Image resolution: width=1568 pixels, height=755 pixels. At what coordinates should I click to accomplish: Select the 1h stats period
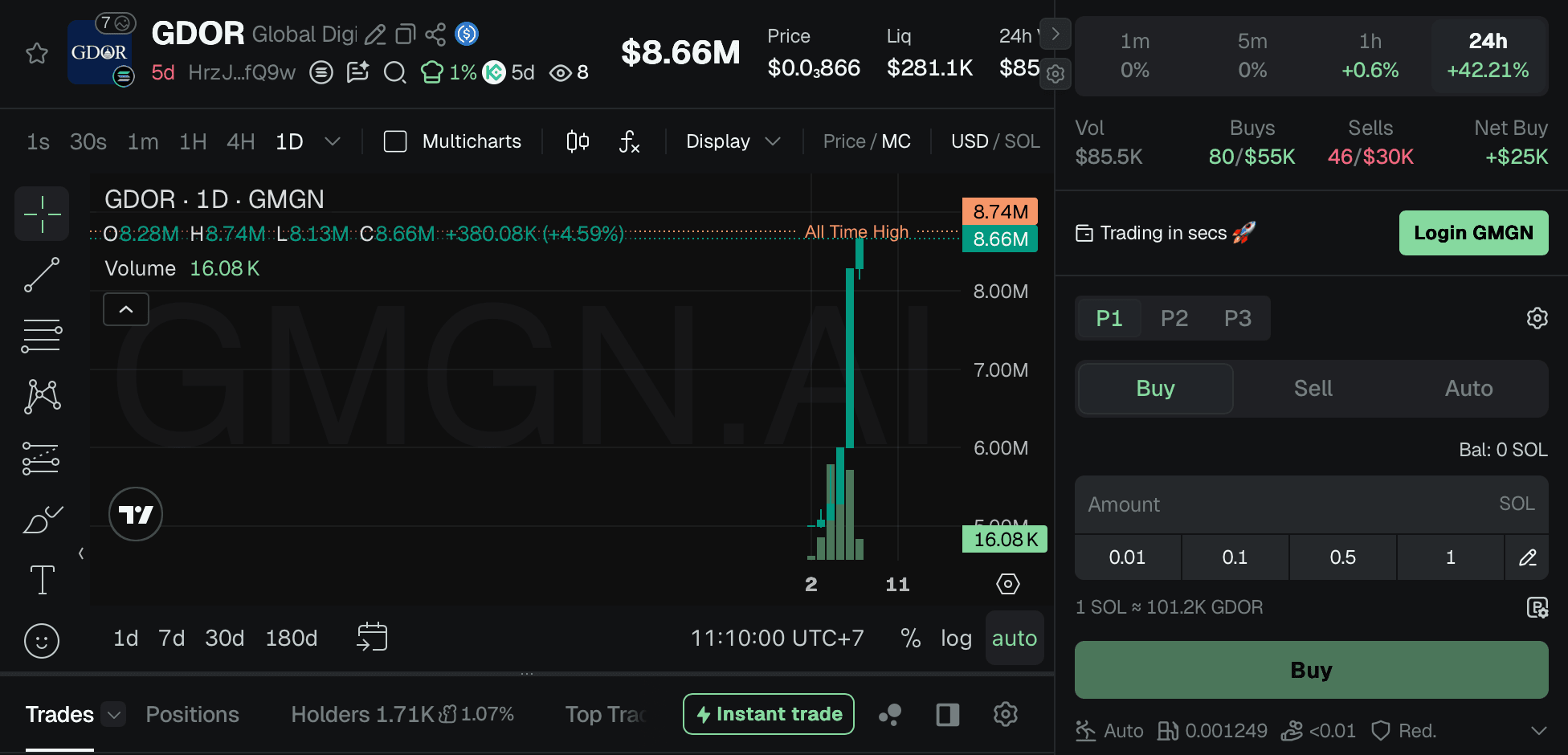1370,55
